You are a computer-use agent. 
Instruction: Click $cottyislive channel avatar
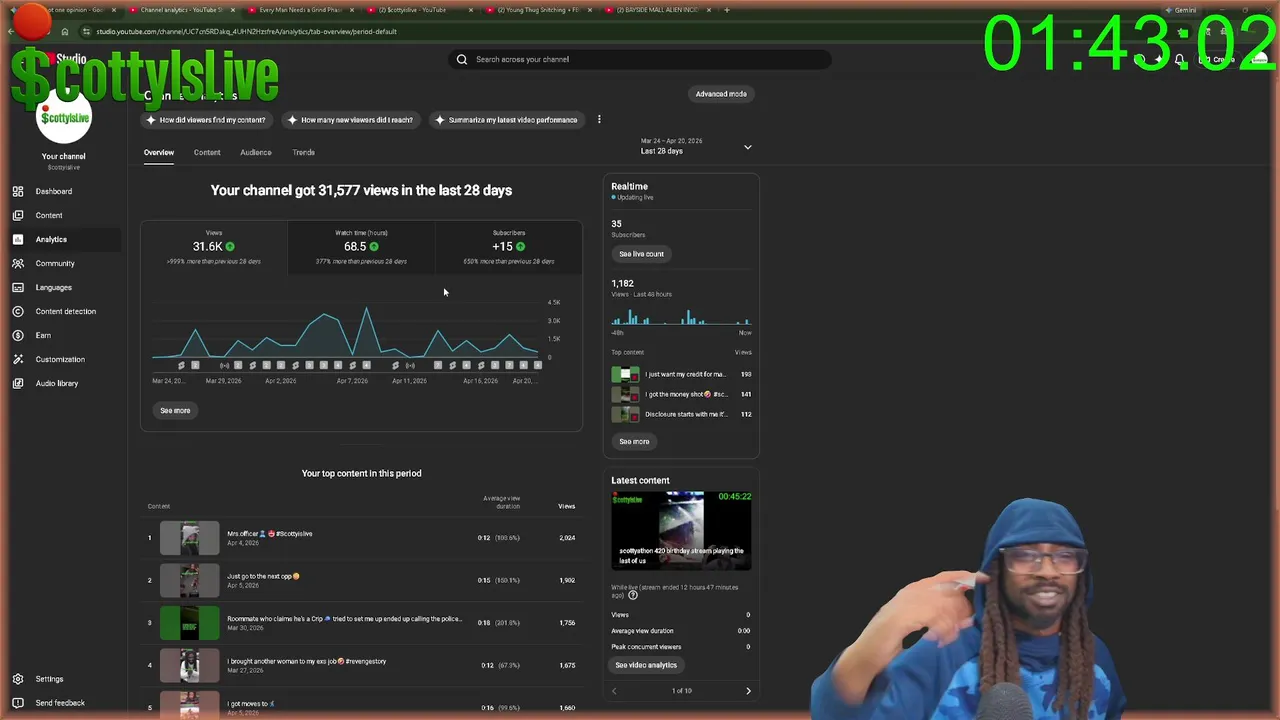click(64, 118)
